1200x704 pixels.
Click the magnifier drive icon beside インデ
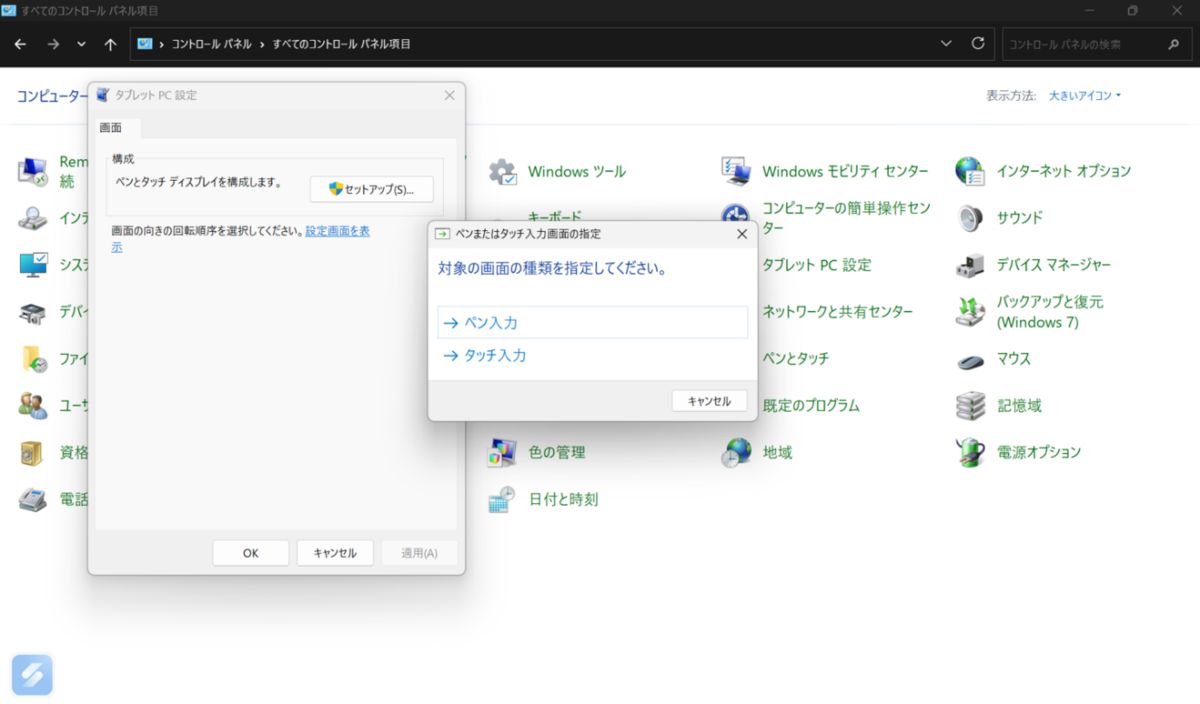click(x=33, y=218)
